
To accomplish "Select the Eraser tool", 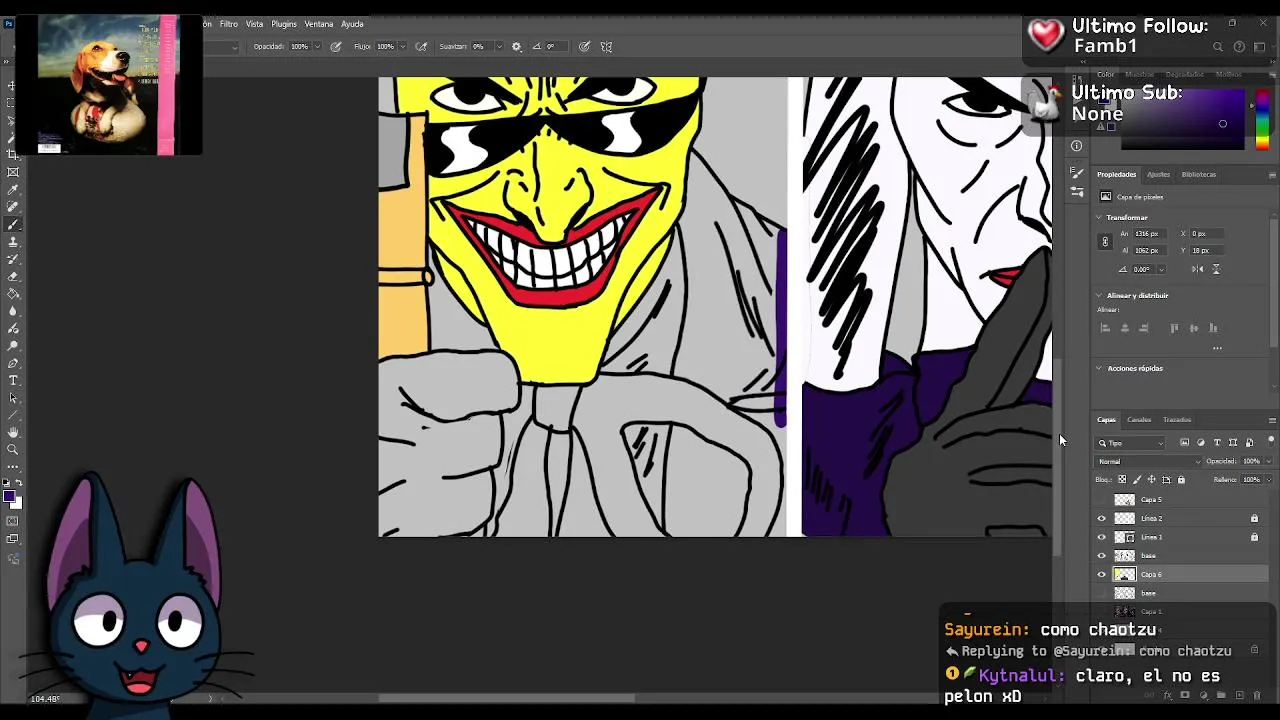I will pos(13,276).
